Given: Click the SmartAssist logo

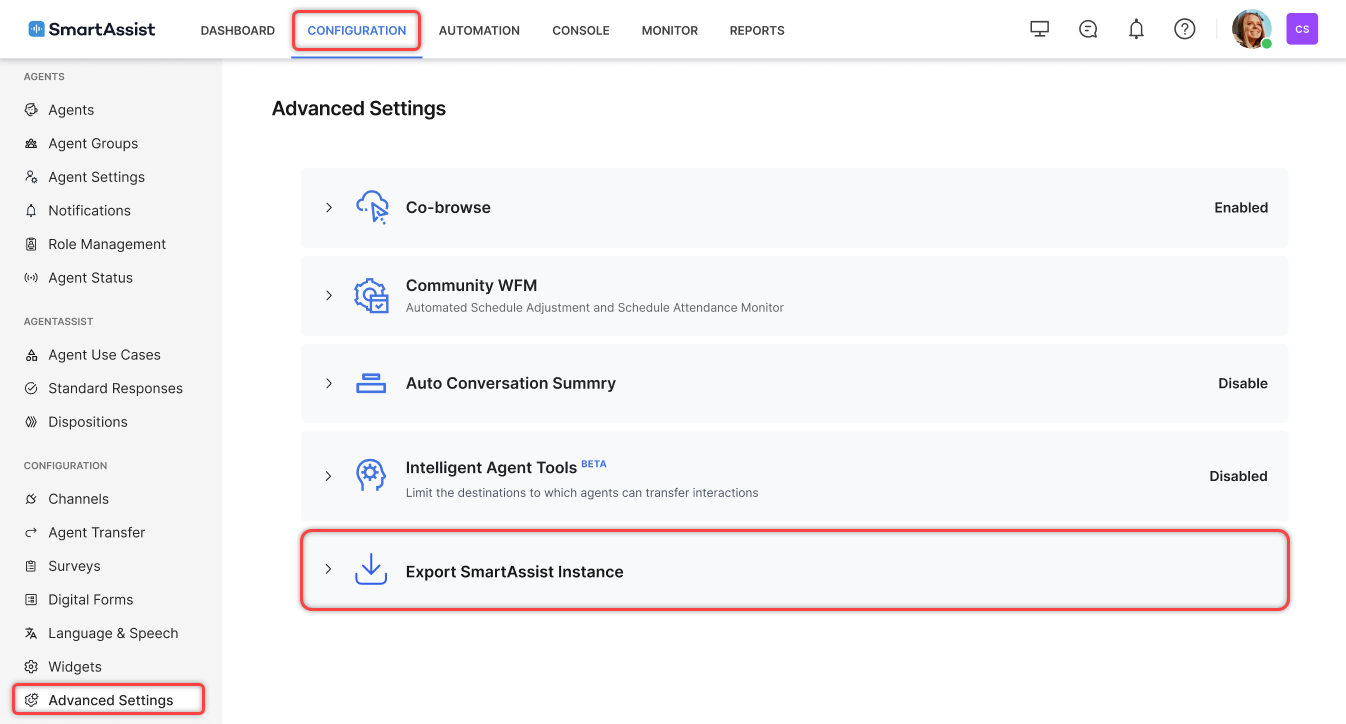Looking at the screenshot, I should [92, 30].
